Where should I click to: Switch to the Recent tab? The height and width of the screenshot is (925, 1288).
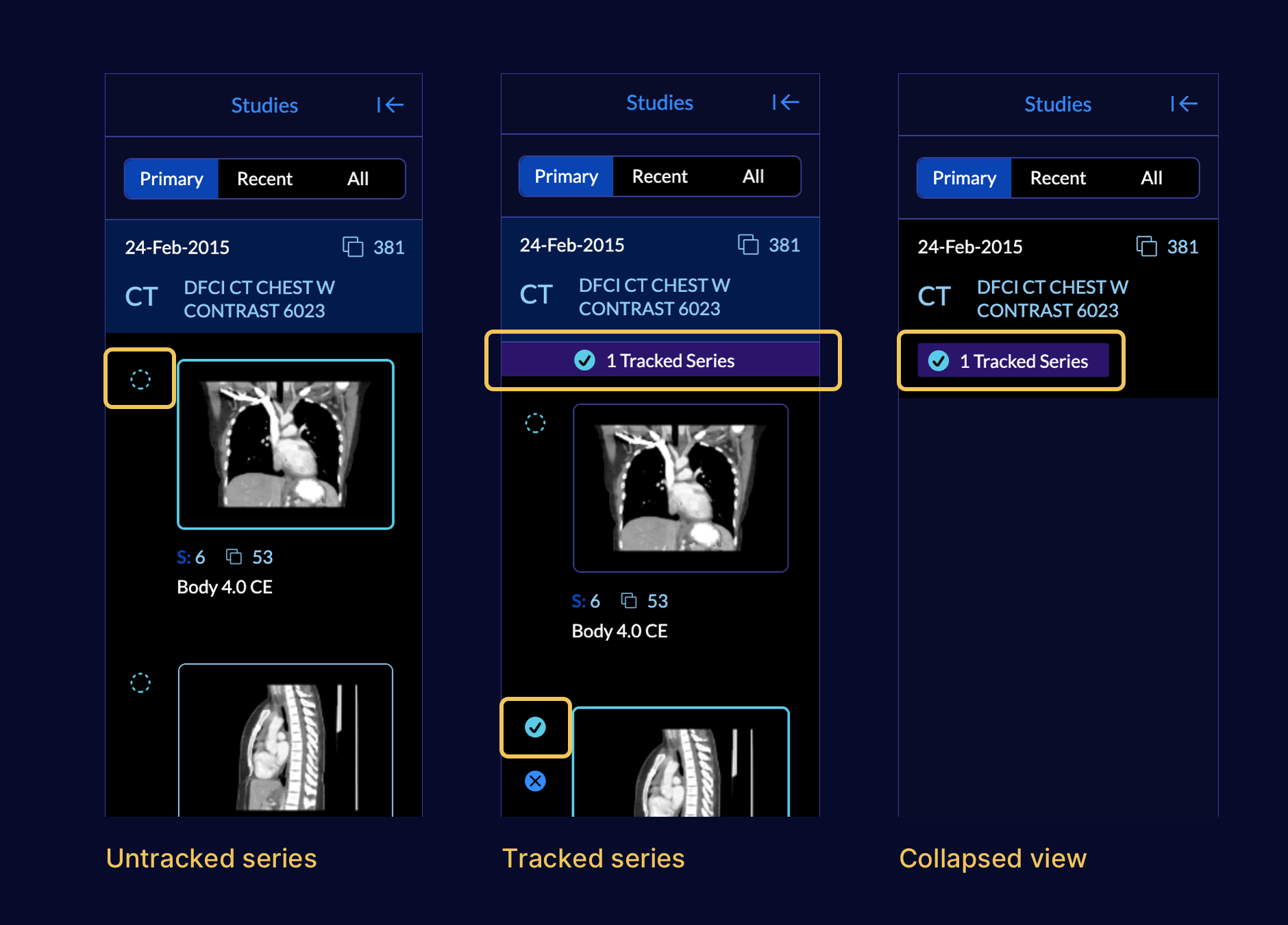click(x=264, y=179)
